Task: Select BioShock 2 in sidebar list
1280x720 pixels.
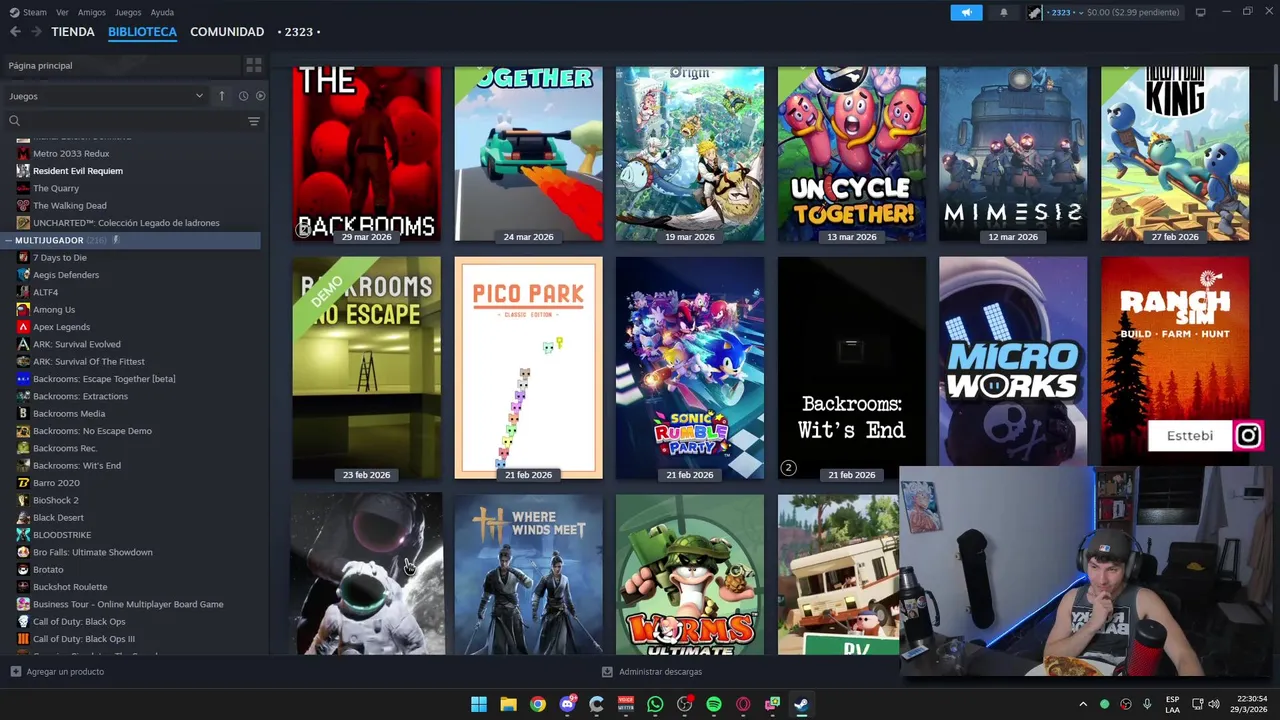Action: click(56, 500)
